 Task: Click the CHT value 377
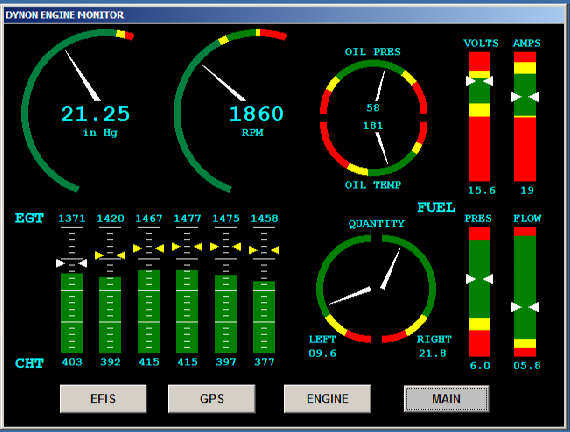[x=264, y=362]
